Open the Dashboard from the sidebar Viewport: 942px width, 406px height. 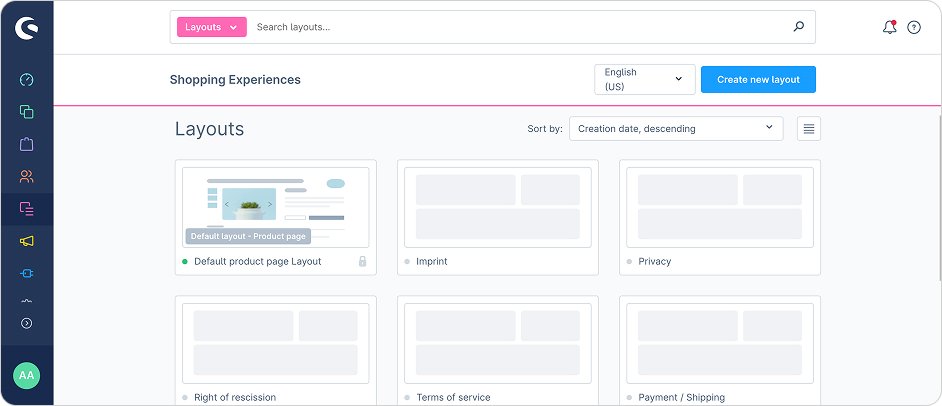[x=27, y=80]
